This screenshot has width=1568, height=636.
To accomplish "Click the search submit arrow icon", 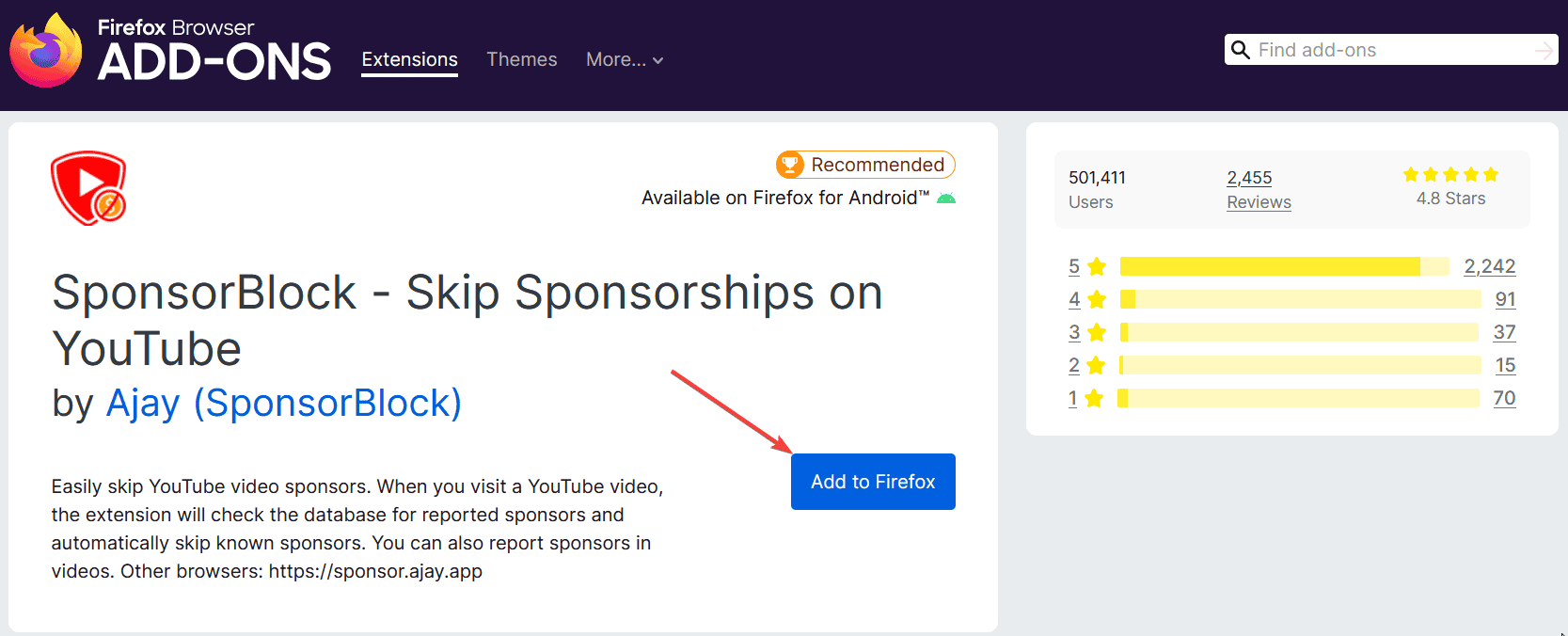I will (1544, 50).
